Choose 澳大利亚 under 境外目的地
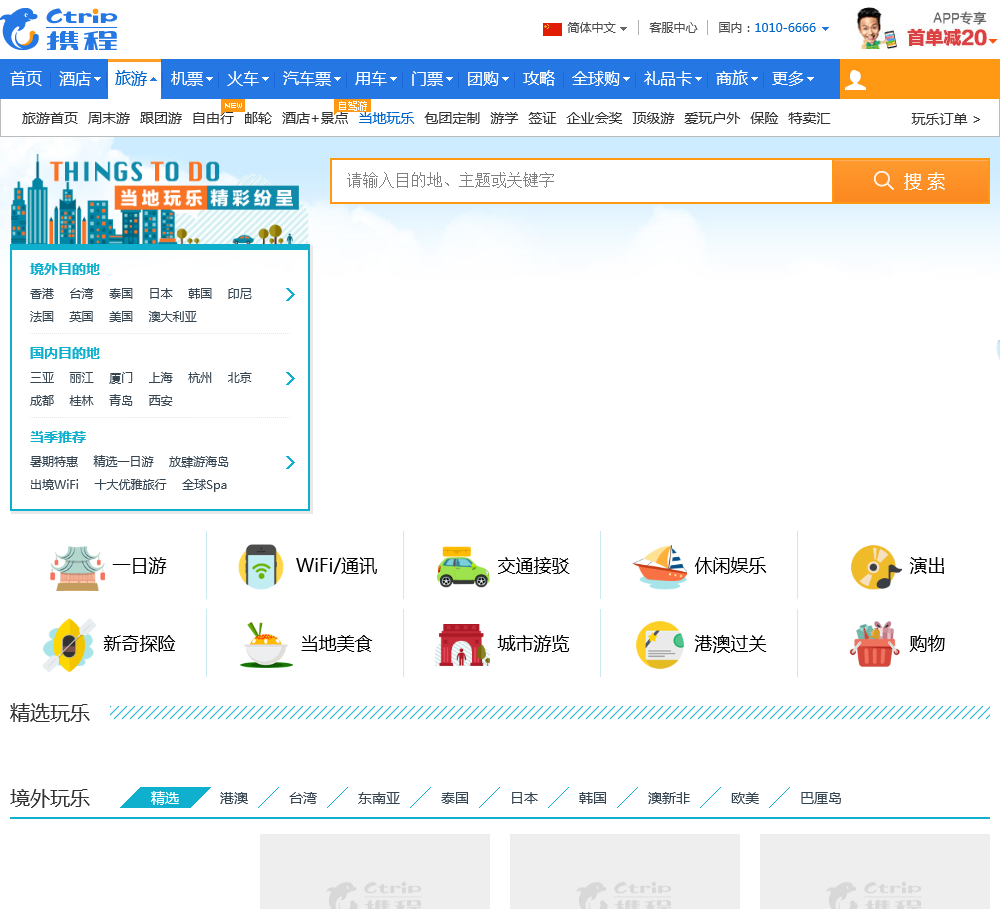Image resolution: width=1000 pixels, height=909 pixels. tap(172, 317)
